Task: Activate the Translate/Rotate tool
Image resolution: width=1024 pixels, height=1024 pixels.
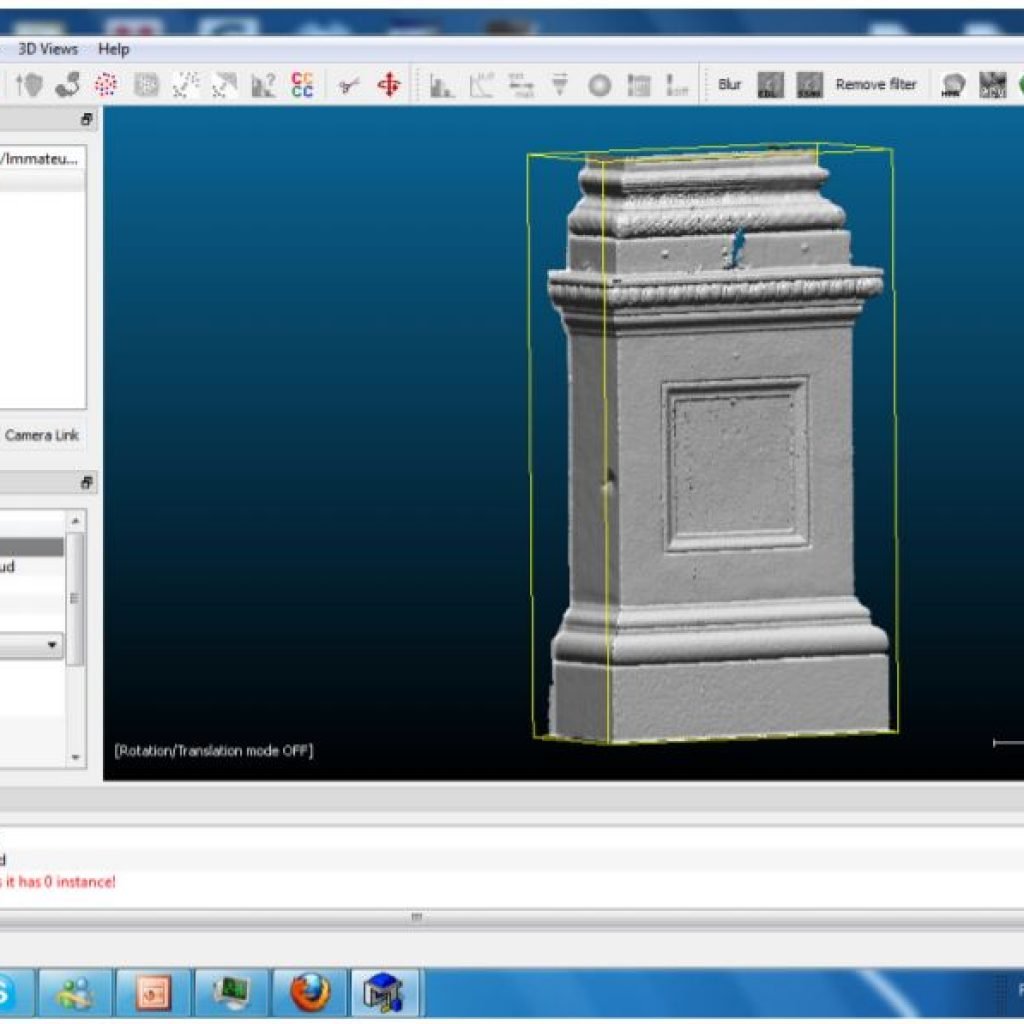Action: [387, 84]
